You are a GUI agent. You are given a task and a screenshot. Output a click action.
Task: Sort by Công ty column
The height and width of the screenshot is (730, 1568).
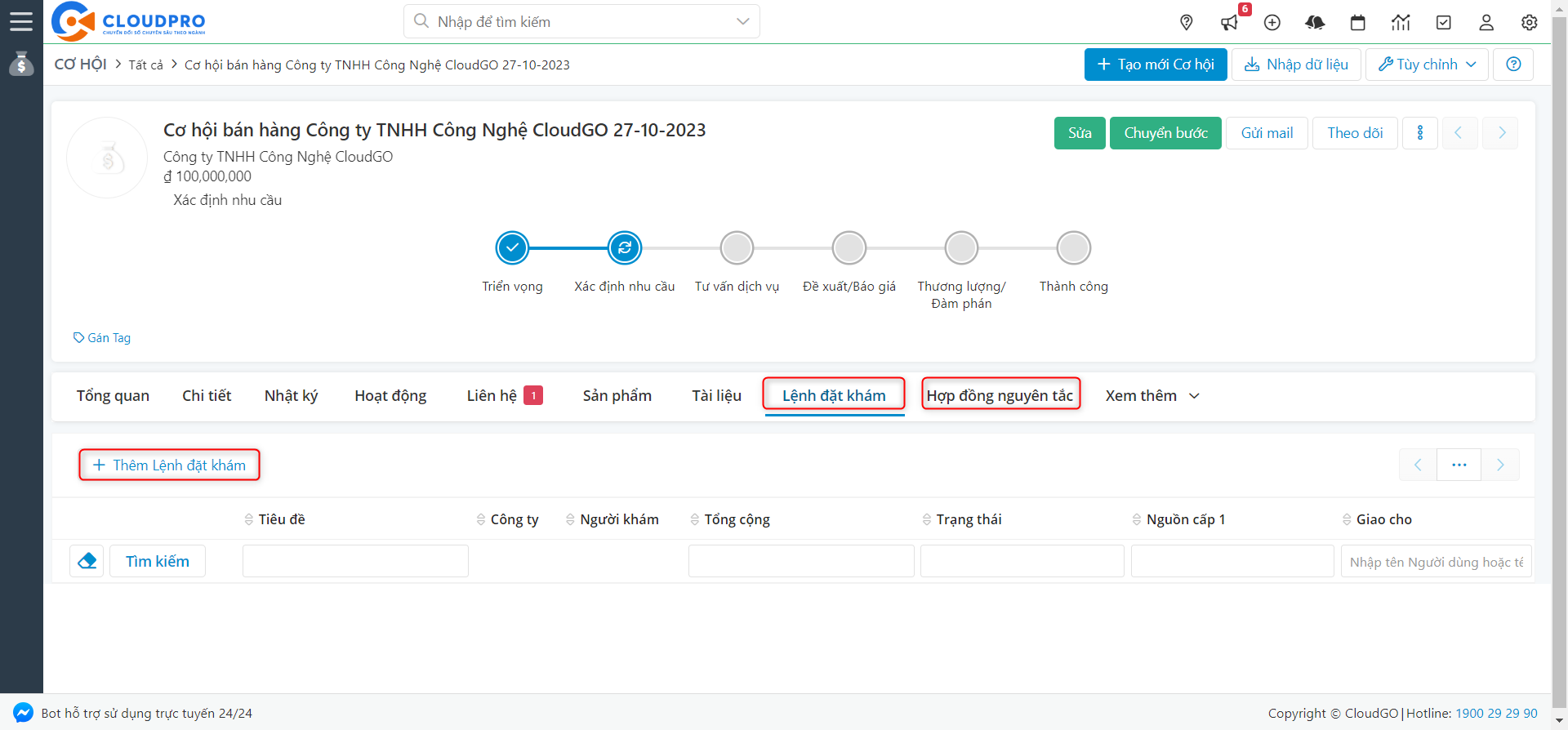507,519
